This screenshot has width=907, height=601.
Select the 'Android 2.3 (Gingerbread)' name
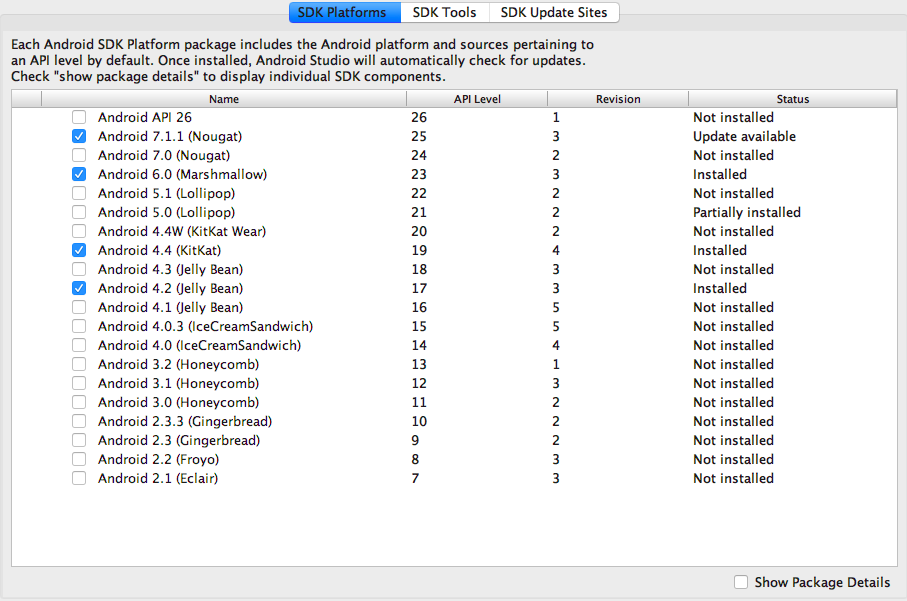point(179,440)
